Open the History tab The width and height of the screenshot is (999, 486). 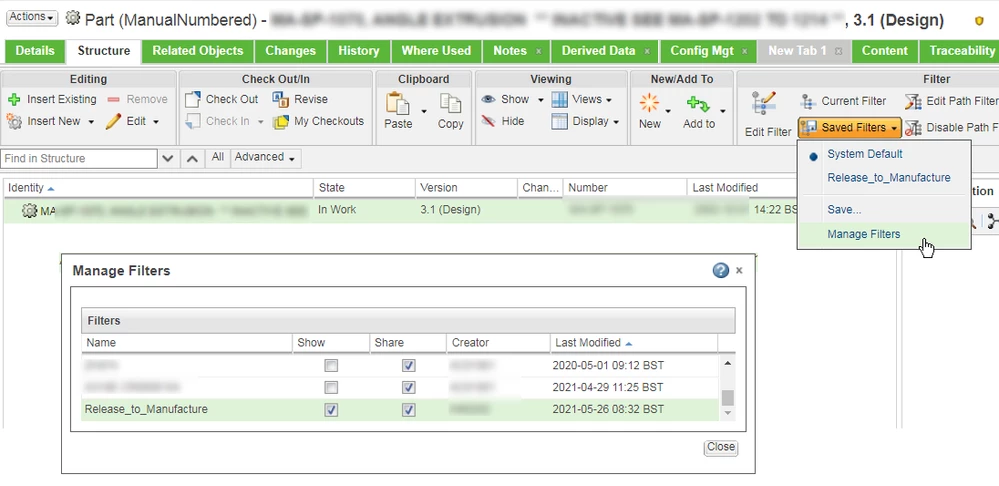(359, 51)
